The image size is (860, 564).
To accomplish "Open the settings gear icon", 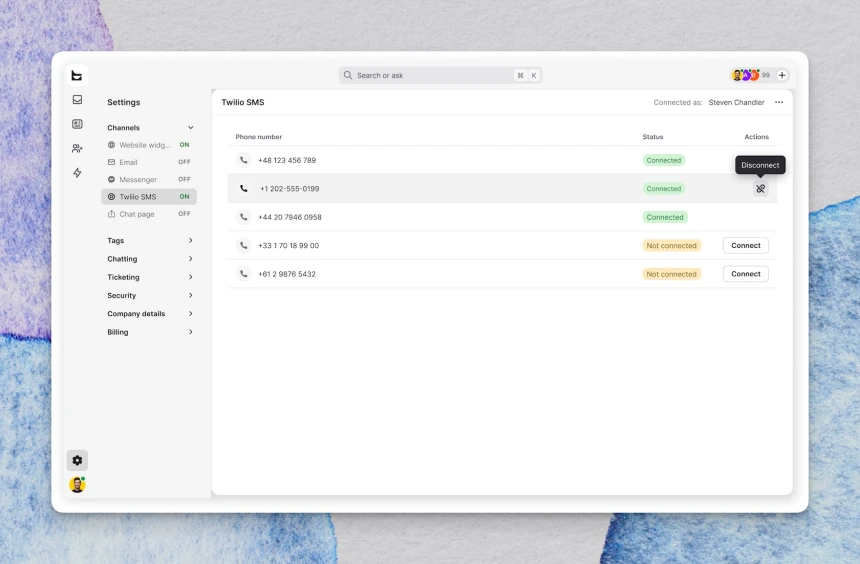I will [x=77, y=460].
